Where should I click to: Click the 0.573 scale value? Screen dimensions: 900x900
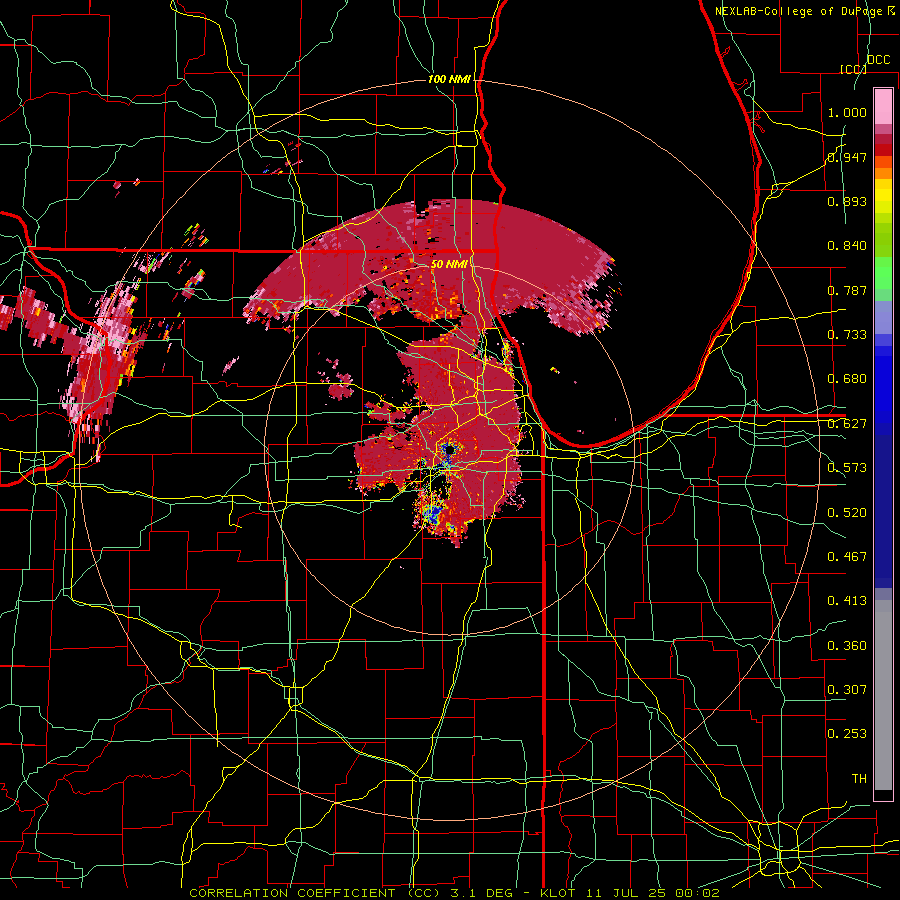[847, 468]
